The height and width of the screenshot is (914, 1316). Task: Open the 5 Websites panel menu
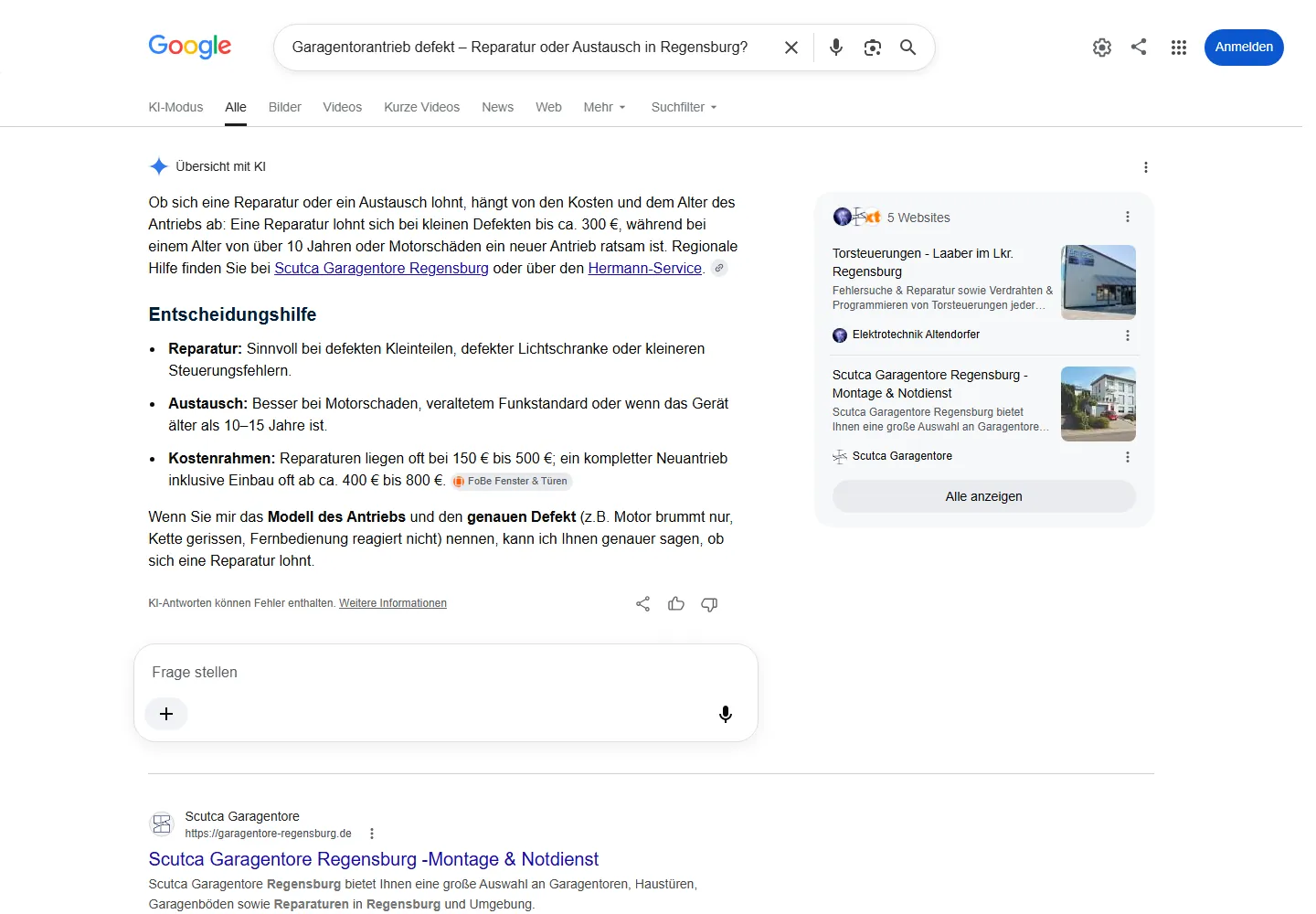click(1128, 217)
